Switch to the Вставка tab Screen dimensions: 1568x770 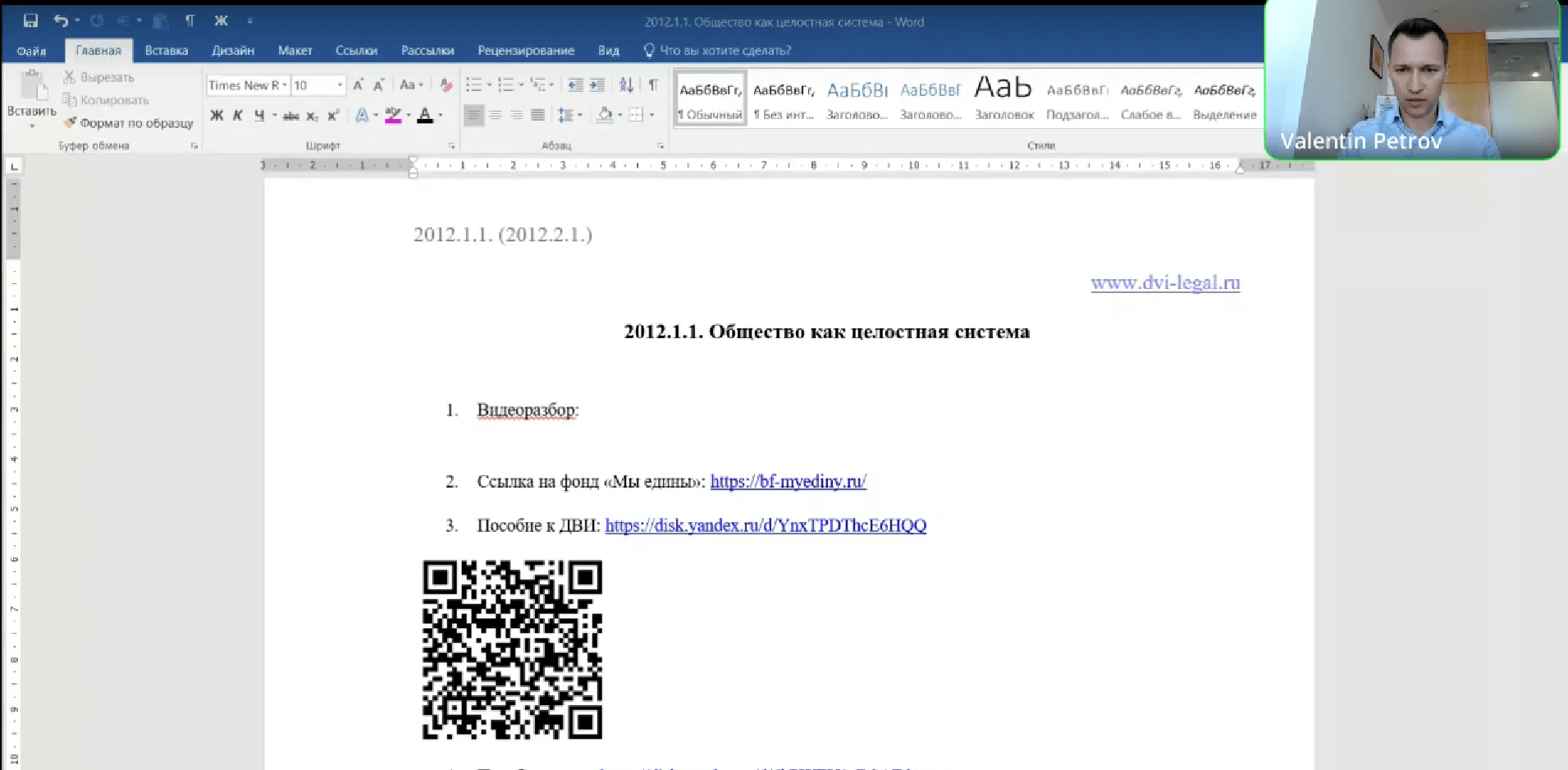[167, 51]
